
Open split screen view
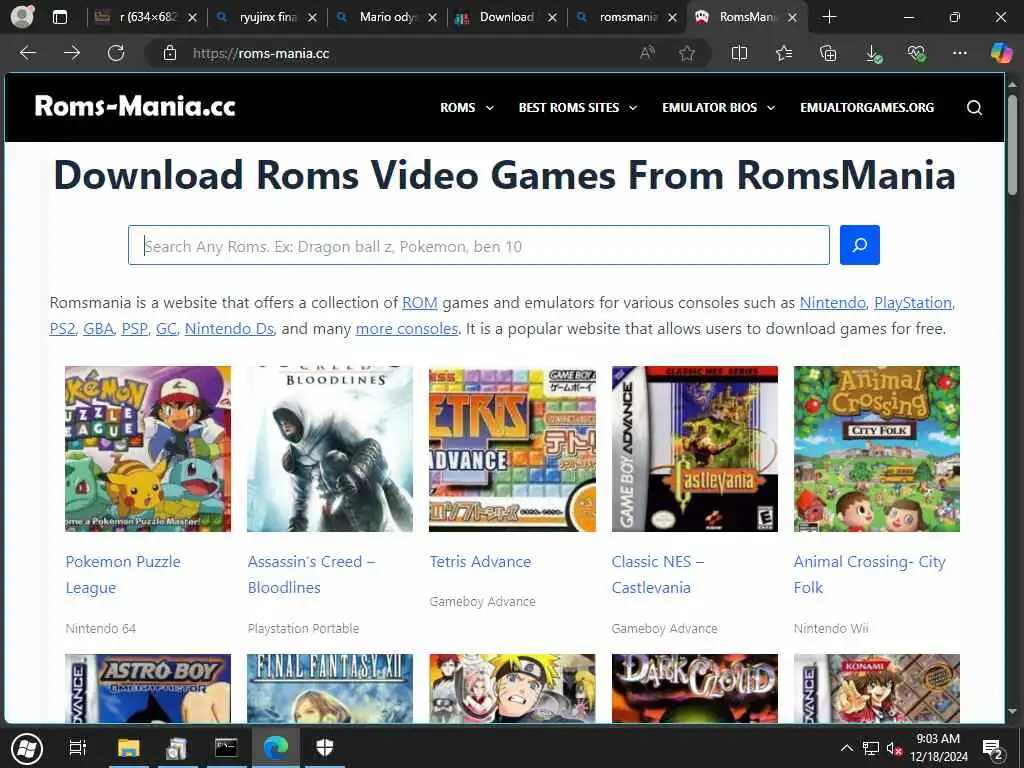point(739,54)
